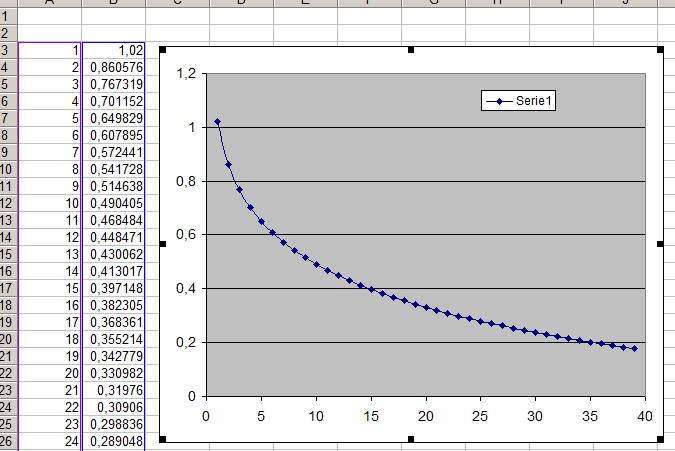Image resolution: width=675 pixels, height=451 pixels.
Task: Click the 20 label on horizontal axis
Action: click(426, 416)
